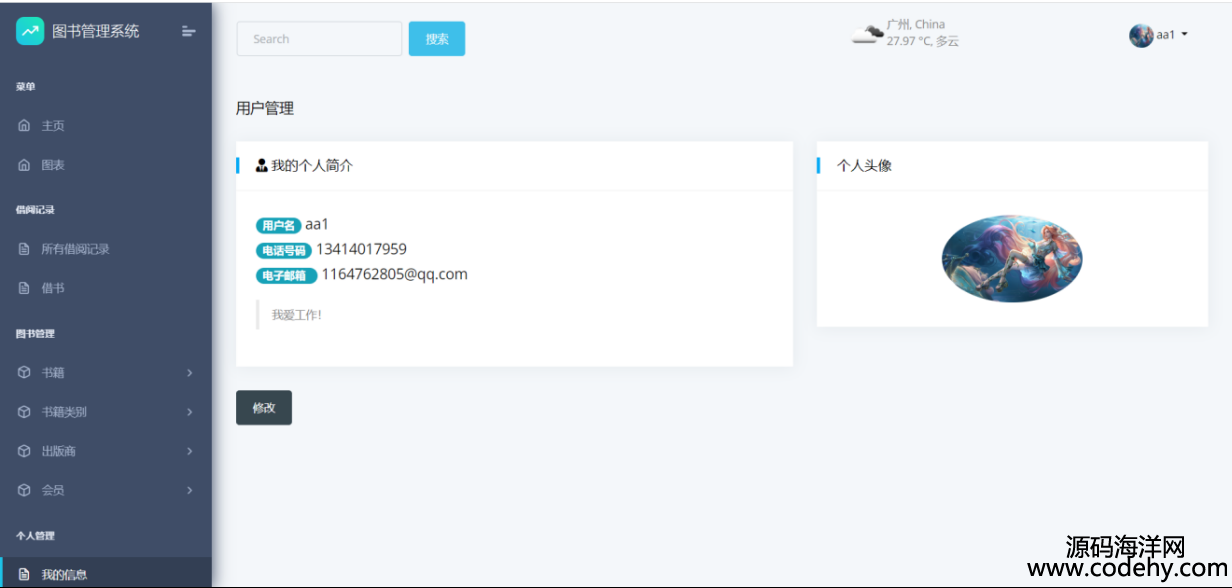Expand the 书籍类别 submenu chevron

coord(189,412)
